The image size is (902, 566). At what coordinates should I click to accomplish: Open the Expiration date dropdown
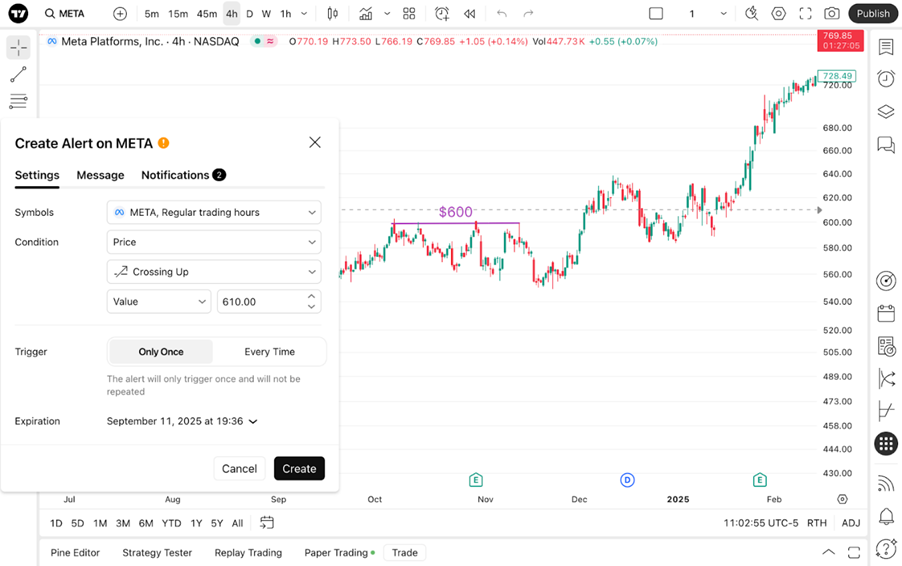pos(182,421)
